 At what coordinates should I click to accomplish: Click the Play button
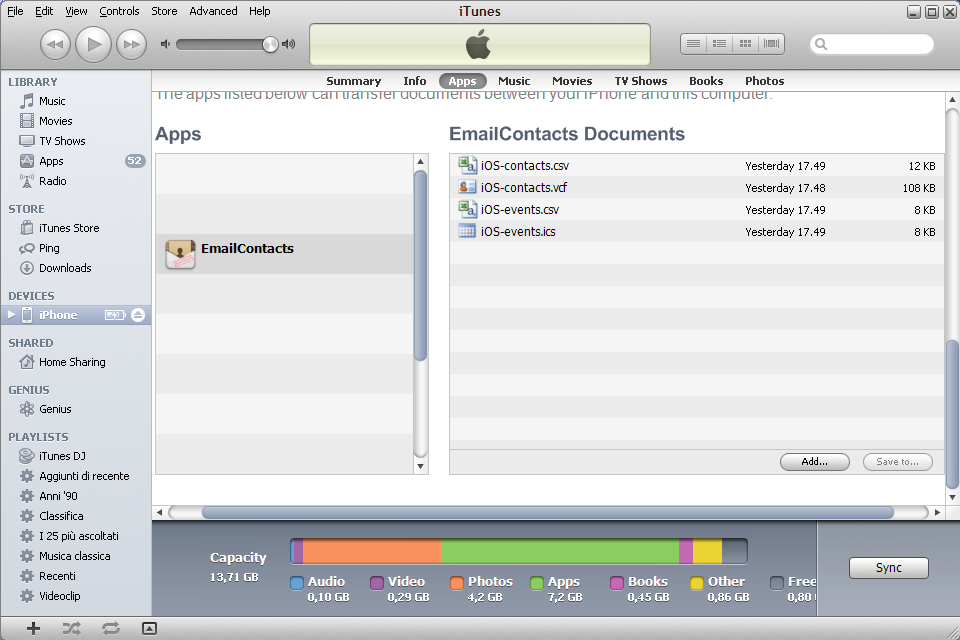point(93,44)
